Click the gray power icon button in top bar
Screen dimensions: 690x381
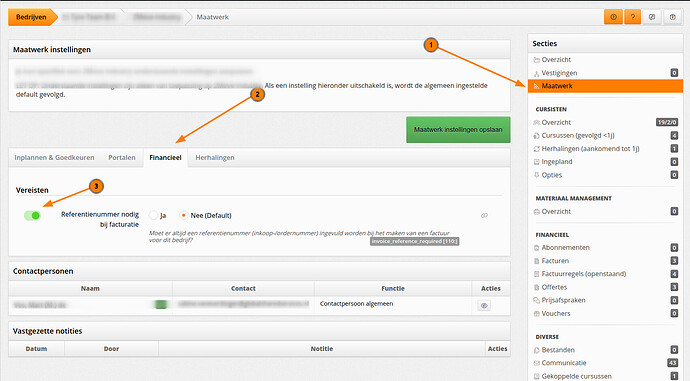click(x=672, y=17)
